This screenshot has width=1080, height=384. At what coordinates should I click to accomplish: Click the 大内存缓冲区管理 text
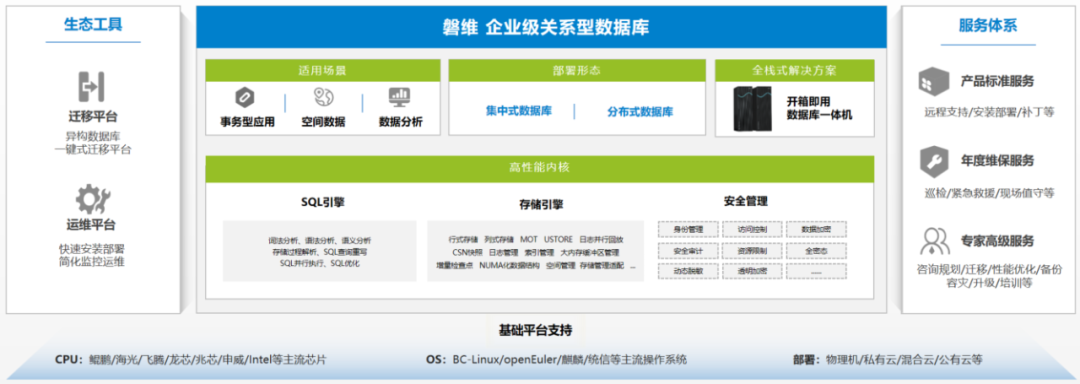coord(590,253)
